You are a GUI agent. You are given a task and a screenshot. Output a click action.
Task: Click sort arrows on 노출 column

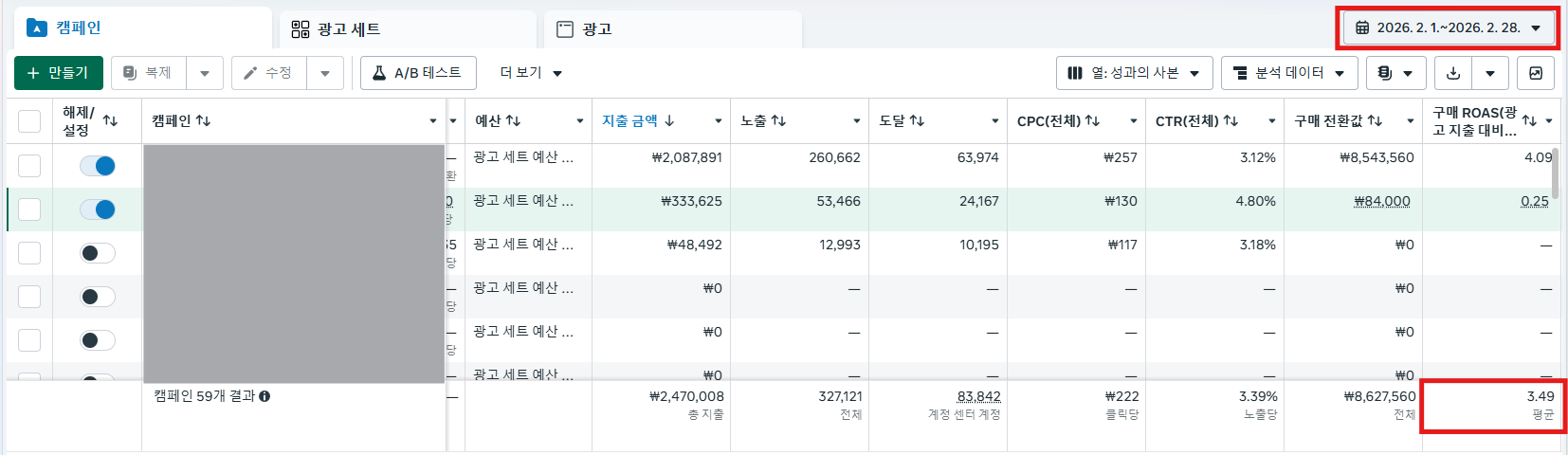click(779, 120)
